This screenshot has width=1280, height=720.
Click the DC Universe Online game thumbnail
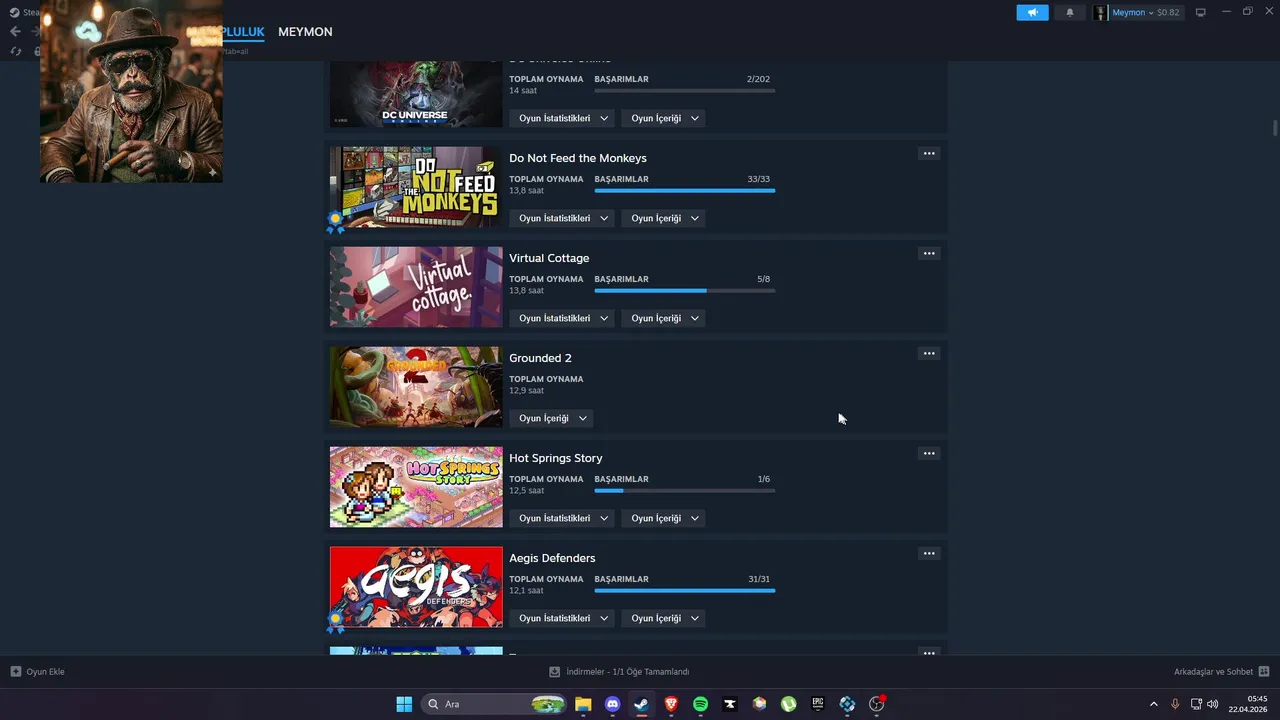tap(416, 94)
